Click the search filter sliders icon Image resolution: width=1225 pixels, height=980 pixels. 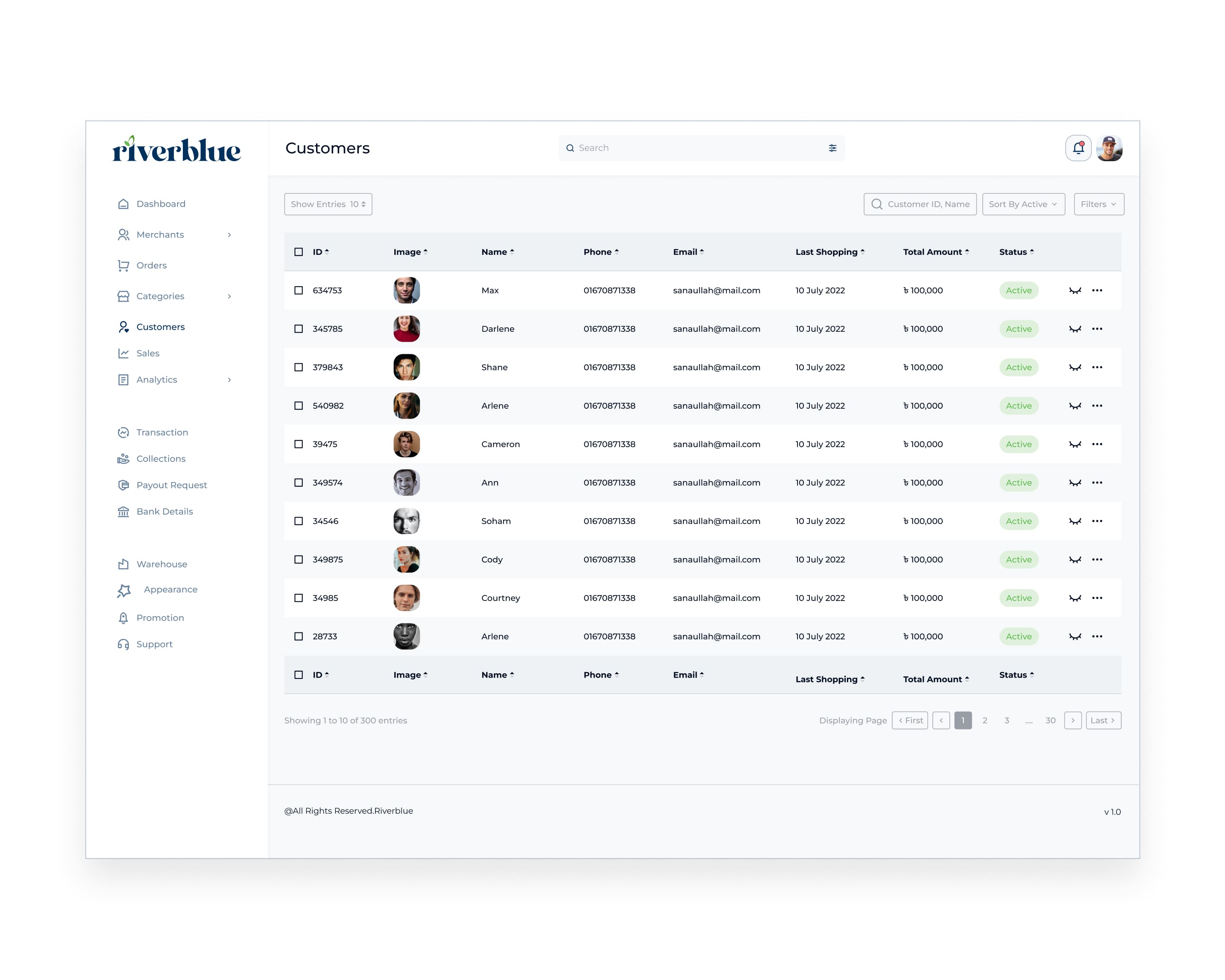click(832, 148)
